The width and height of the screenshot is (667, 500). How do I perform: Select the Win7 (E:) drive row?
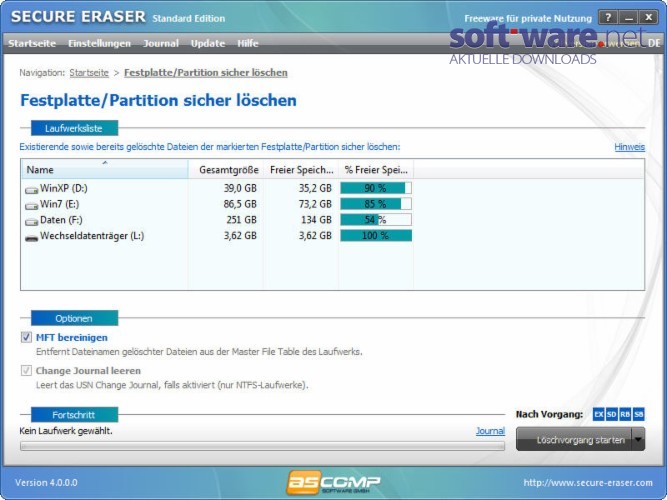pos(332,204)
